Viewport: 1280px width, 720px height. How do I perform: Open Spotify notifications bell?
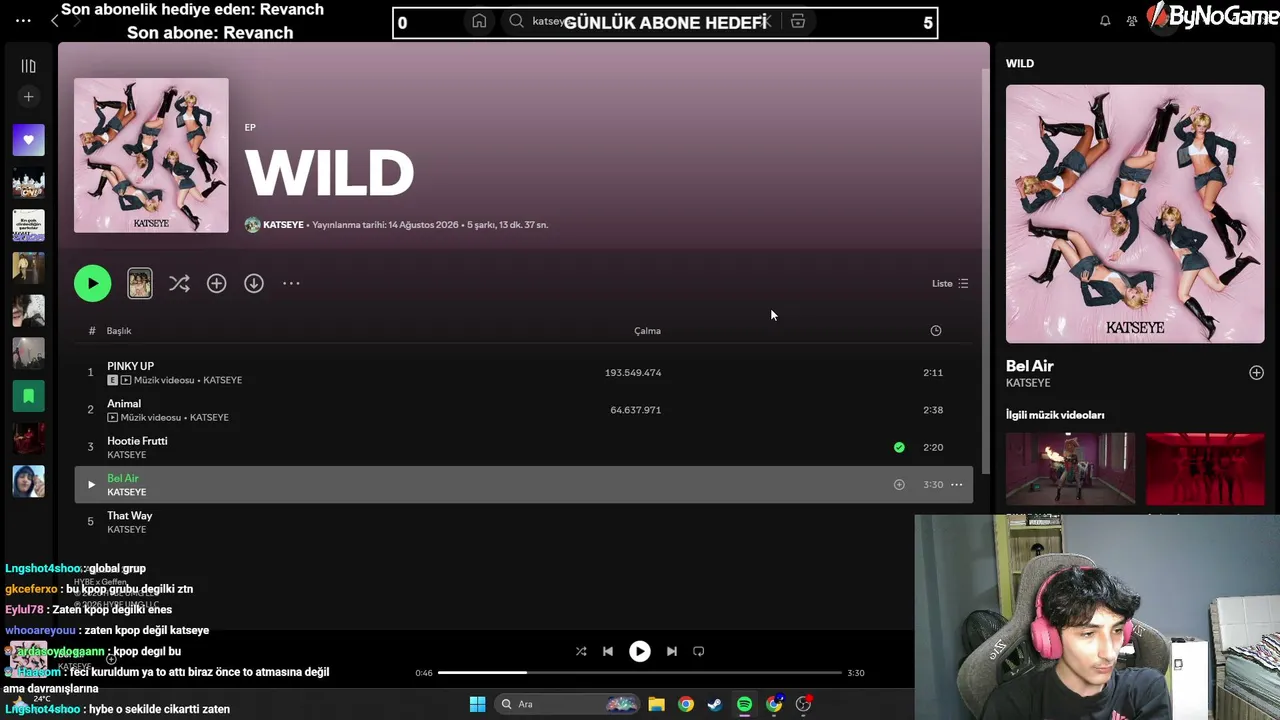1105,21
